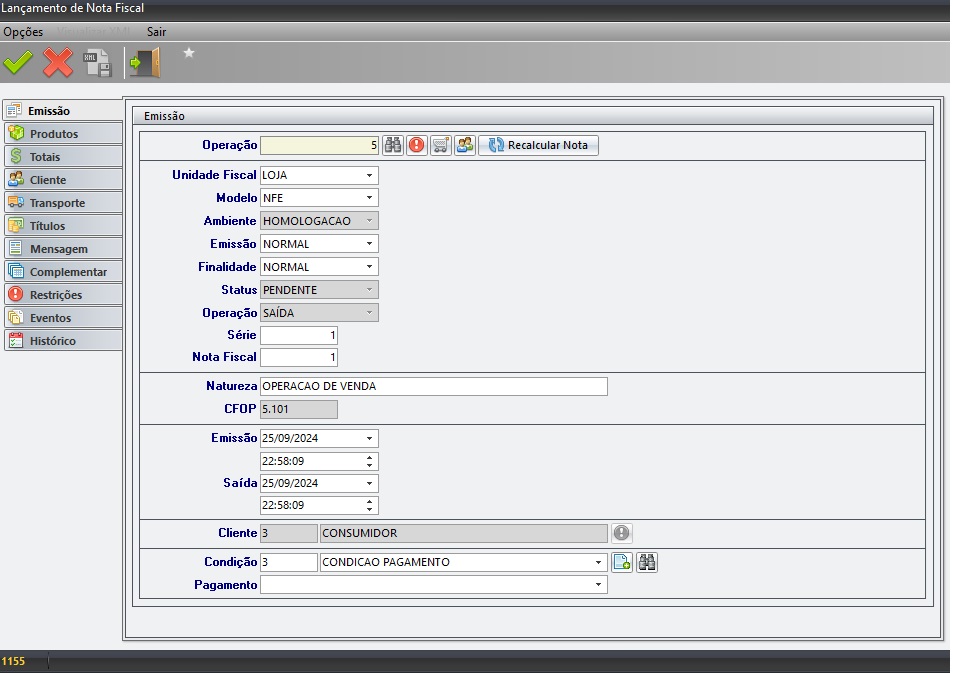Click the green checkmark confirm icon
The height and width of the screenshot is (673, 953).
[x=18, y=63]
